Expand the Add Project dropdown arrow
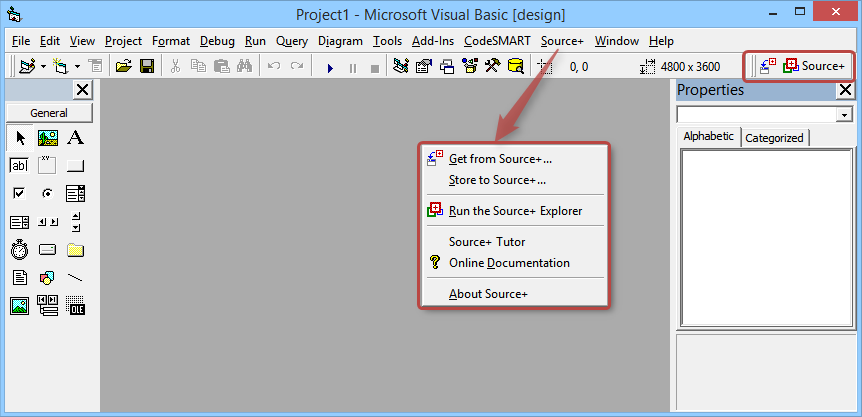The image size is (862, 417). pos(43,66)
